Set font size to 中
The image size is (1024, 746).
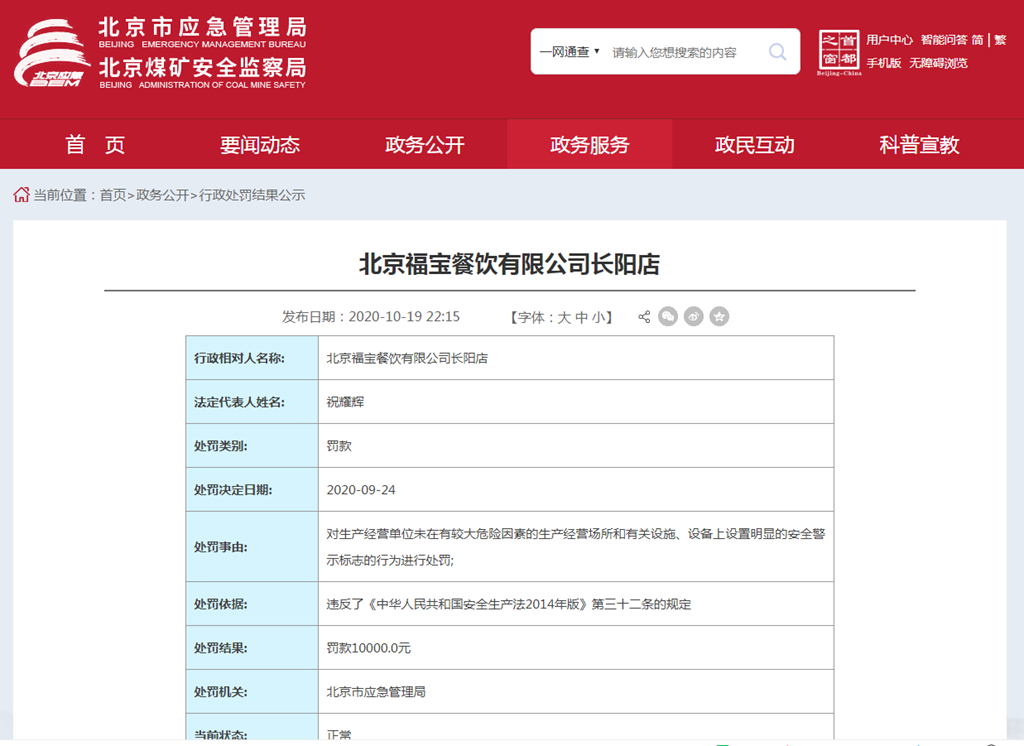click(581, 317)
